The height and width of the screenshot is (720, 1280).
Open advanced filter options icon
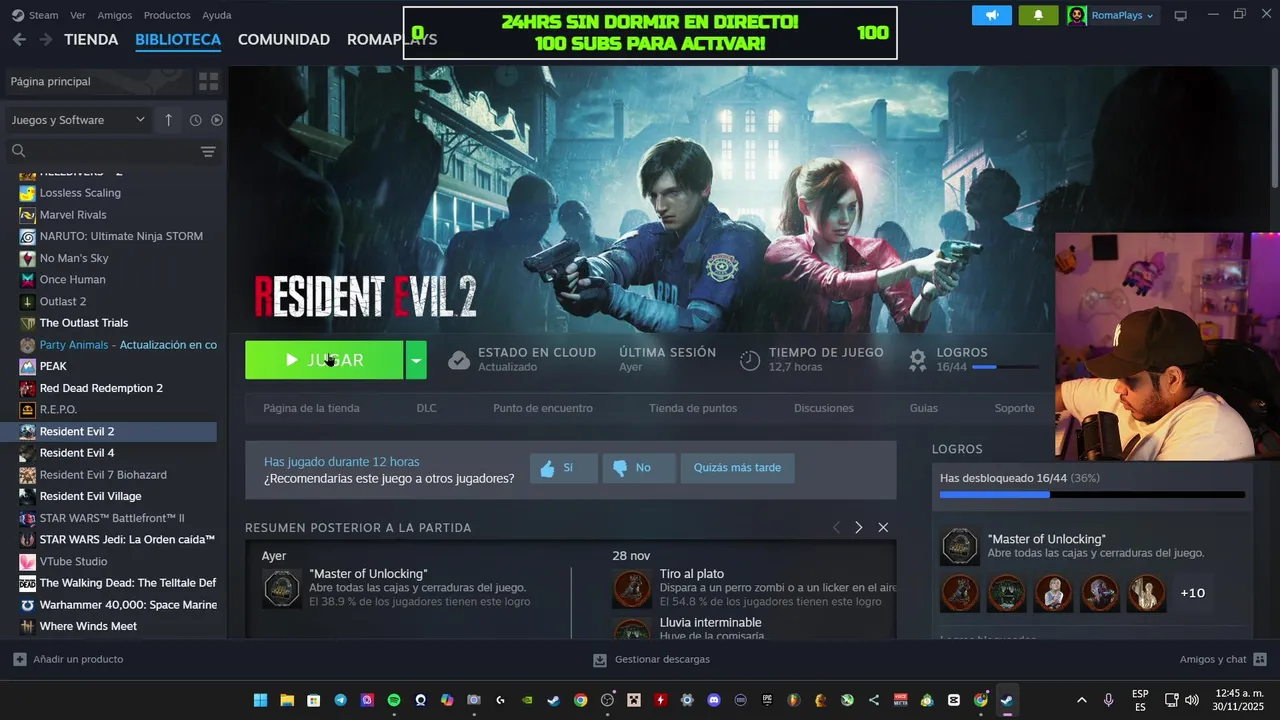pos(208,151)
